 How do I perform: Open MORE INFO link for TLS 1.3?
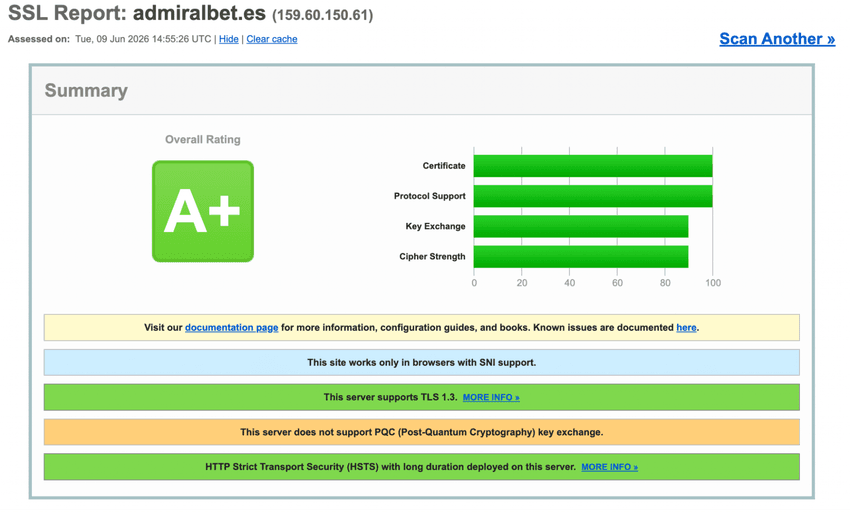(x=491, y=398)
